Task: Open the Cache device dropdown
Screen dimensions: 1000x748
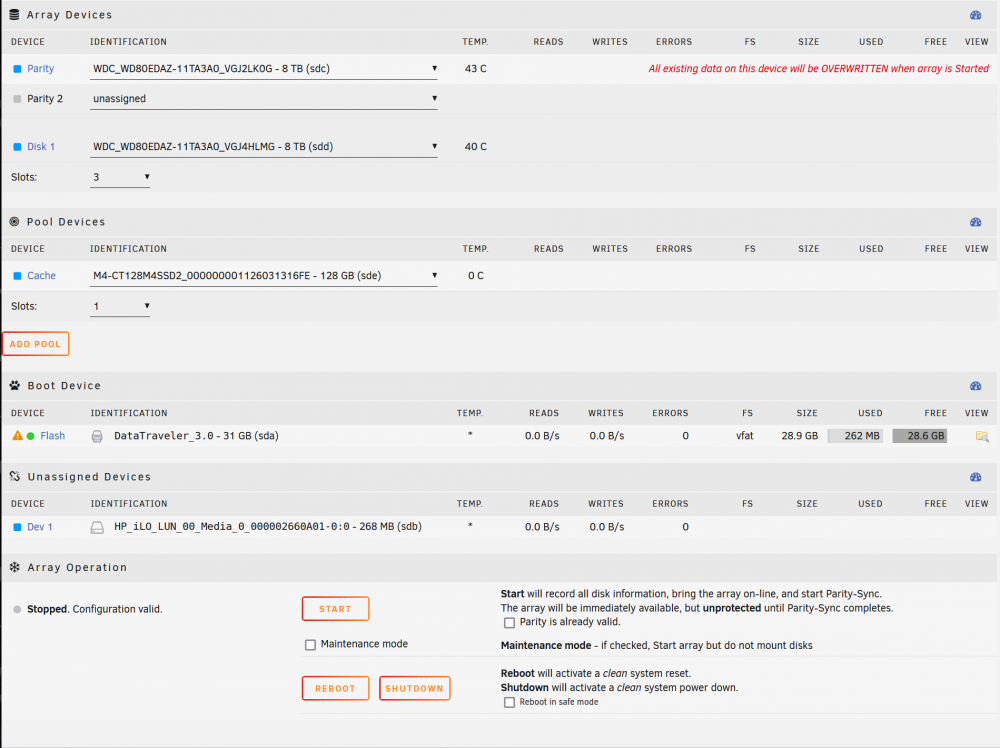Action: [263, 276]
